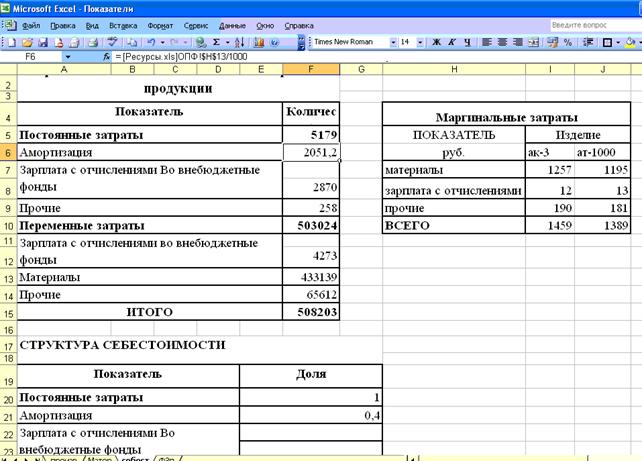Viewport: 642px width, 461px height.
Task: Click the Borders icon
Action: tap(608, 42)
